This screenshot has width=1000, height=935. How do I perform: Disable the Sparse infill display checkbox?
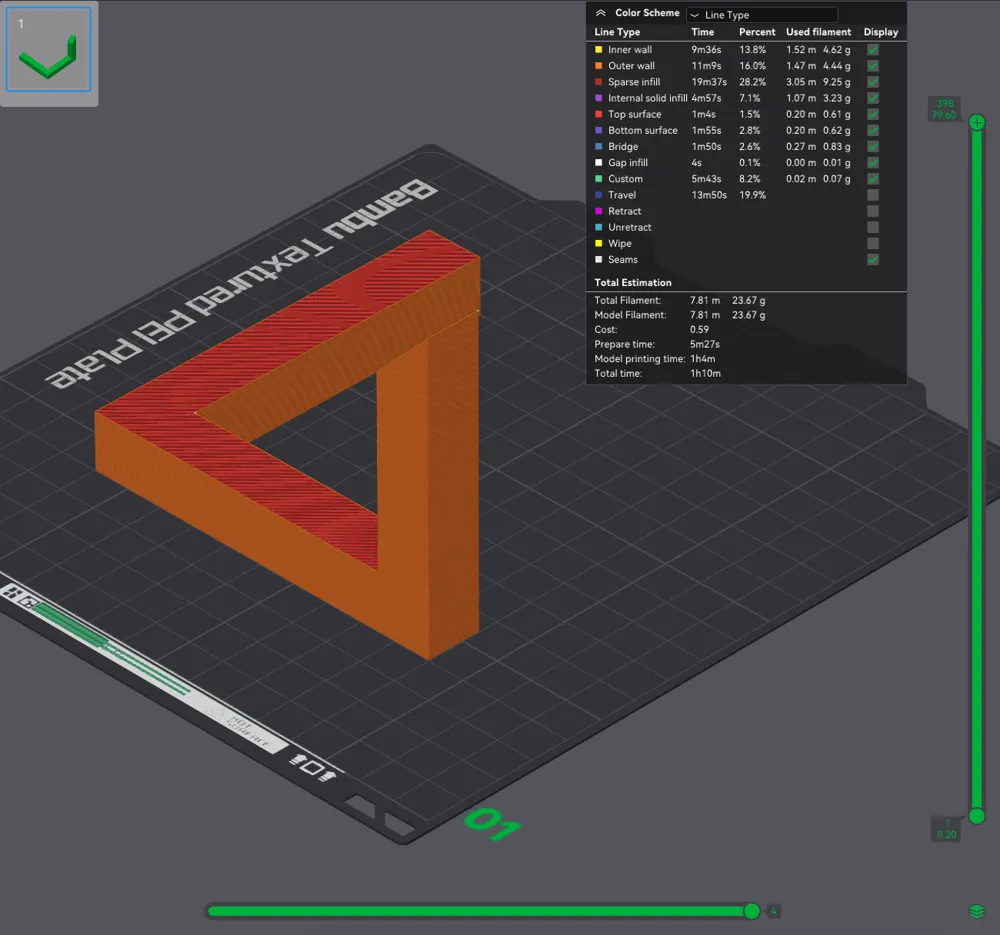(872, 81)
